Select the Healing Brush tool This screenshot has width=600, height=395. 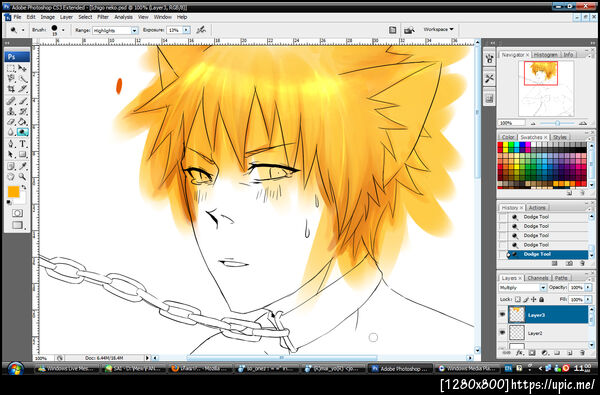(11, 101)
